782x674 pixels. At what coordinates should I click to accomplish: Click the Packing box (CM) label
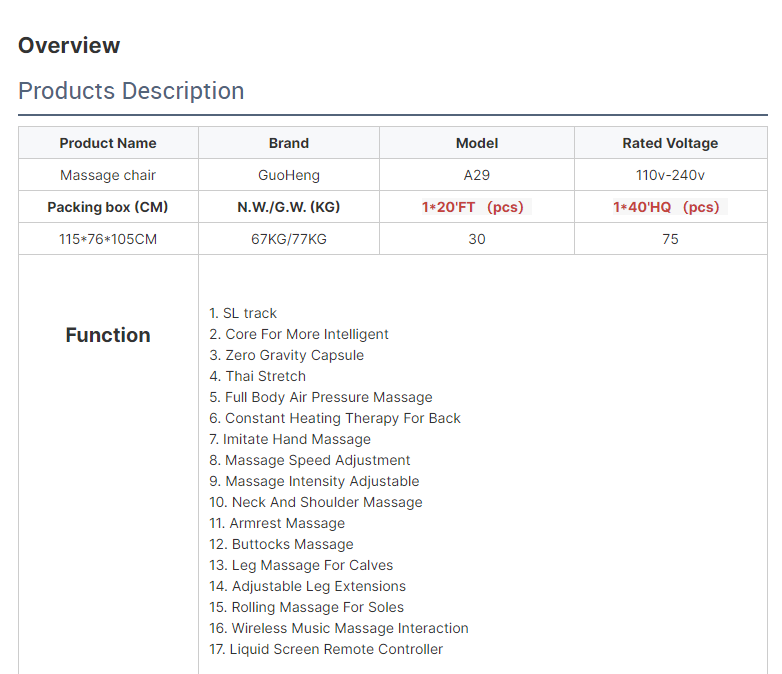point(108,207)
